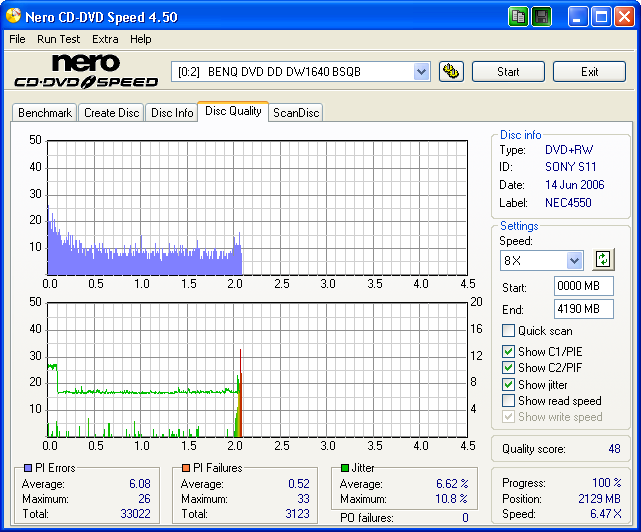The image size is (641, 532).
Task: Expand the BENQ DVD drive selection dropdown
Action: [421, 71]
